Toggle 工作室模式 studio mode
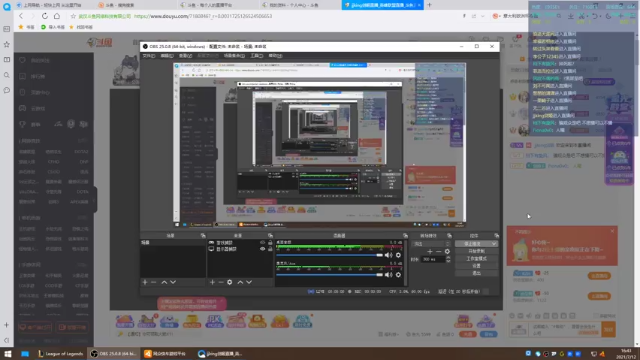 [476, 258]
